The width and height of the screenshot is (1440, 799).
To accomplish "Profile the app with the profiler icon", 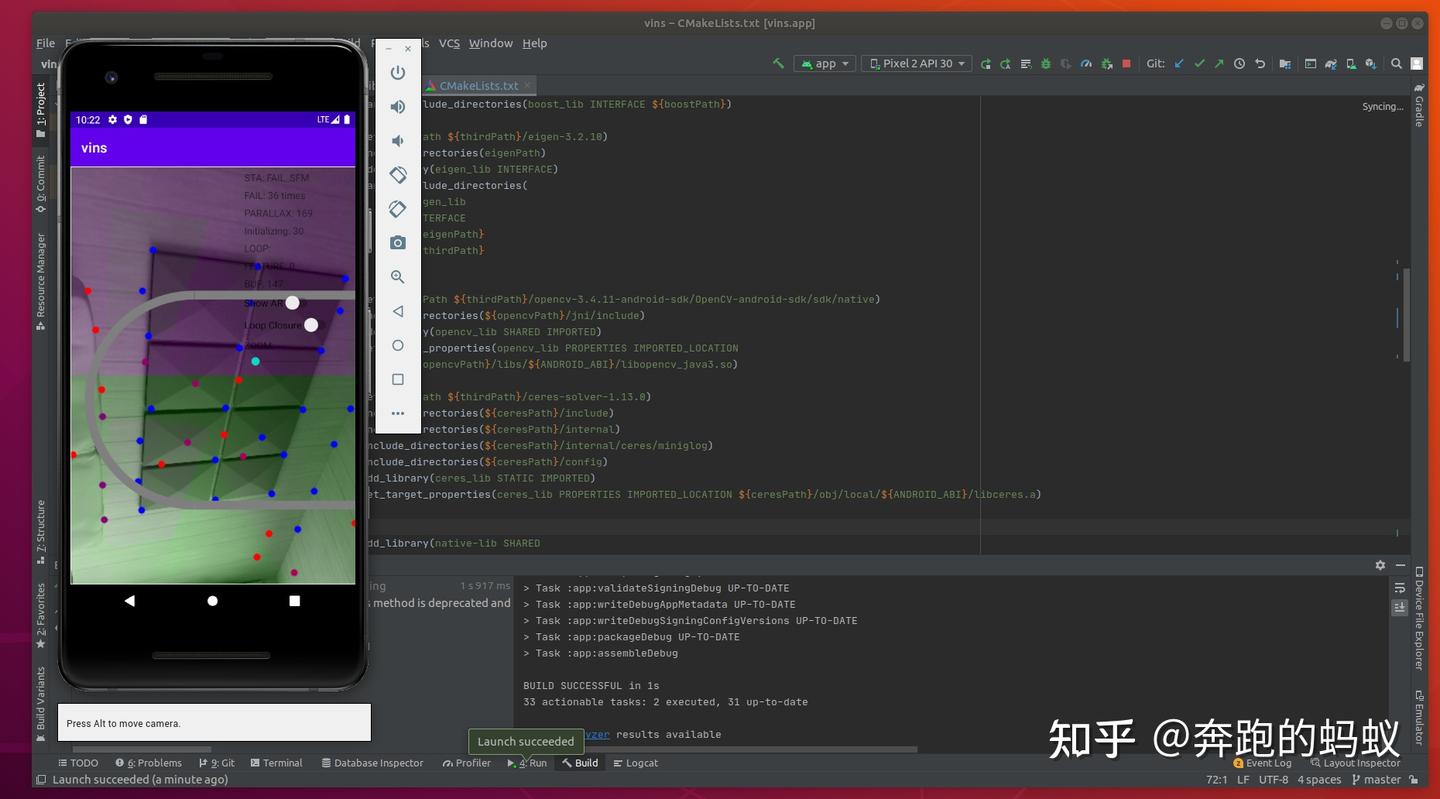I will pyautogui.click(x=1085, y=63).
